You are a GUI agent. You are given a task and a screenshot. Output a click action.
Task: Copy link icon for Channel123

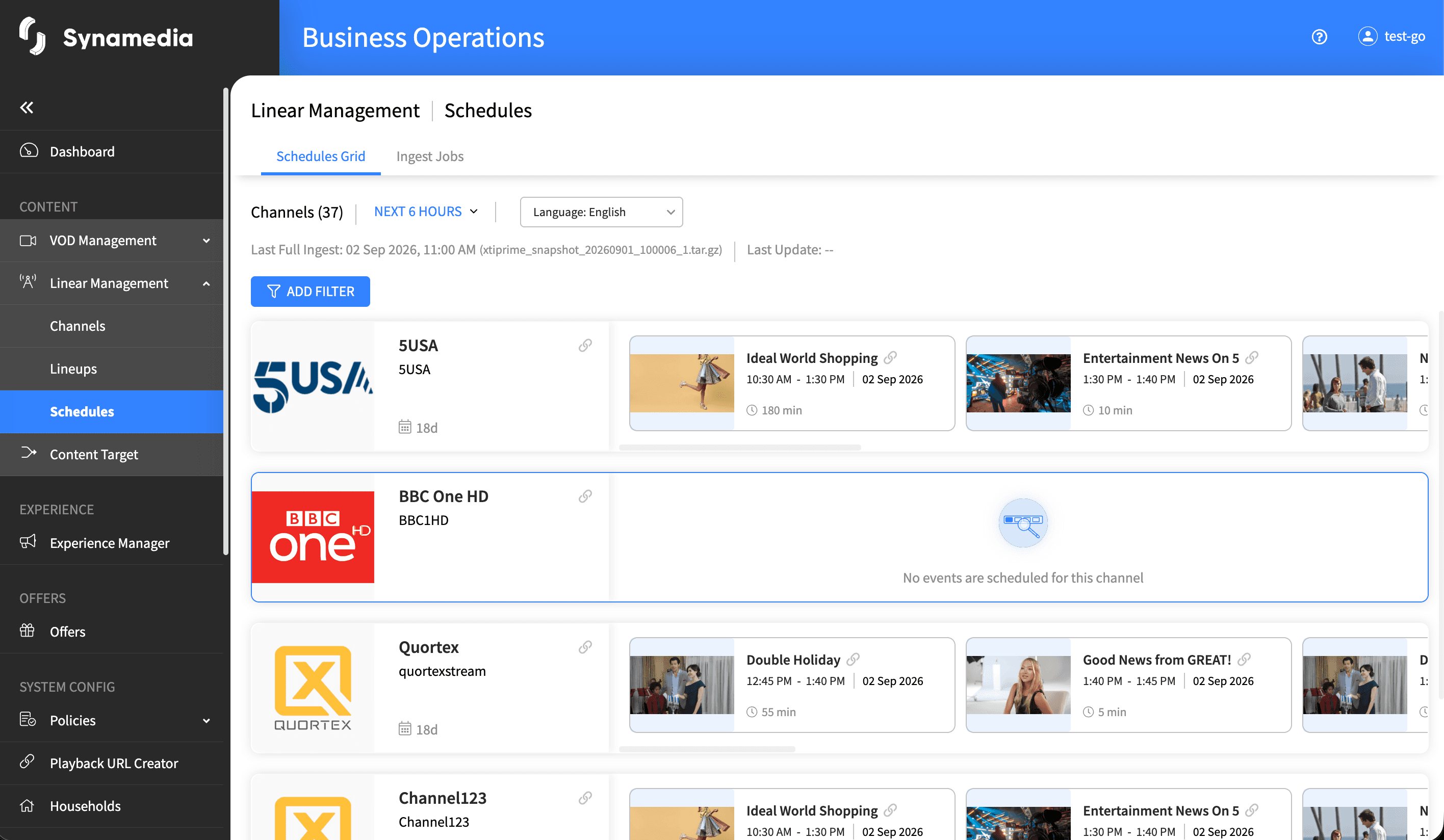pos(585,798)
